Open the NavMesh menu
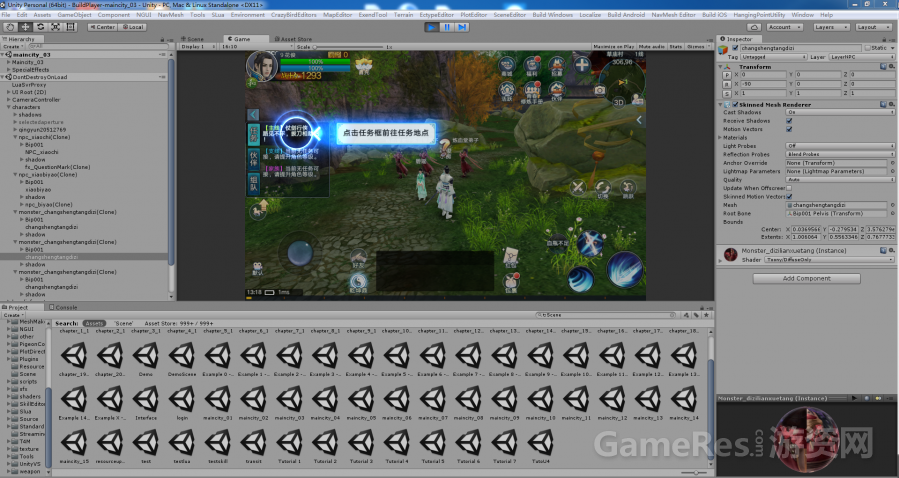 (x=170, y=14)
